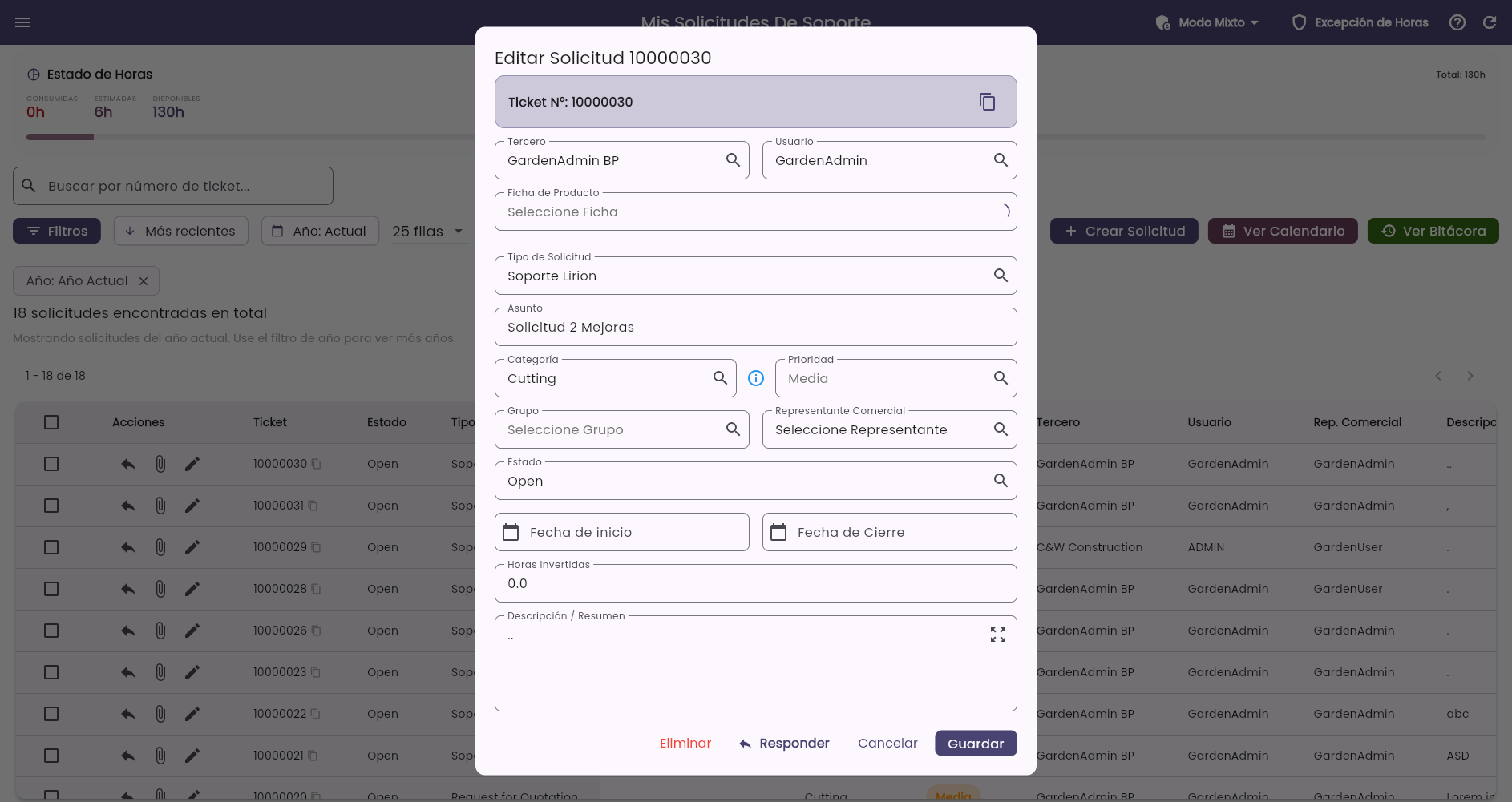Remove the Año: Año Actual filter chip
This screenshot has height=802, width=1512.
pos(144,281)
